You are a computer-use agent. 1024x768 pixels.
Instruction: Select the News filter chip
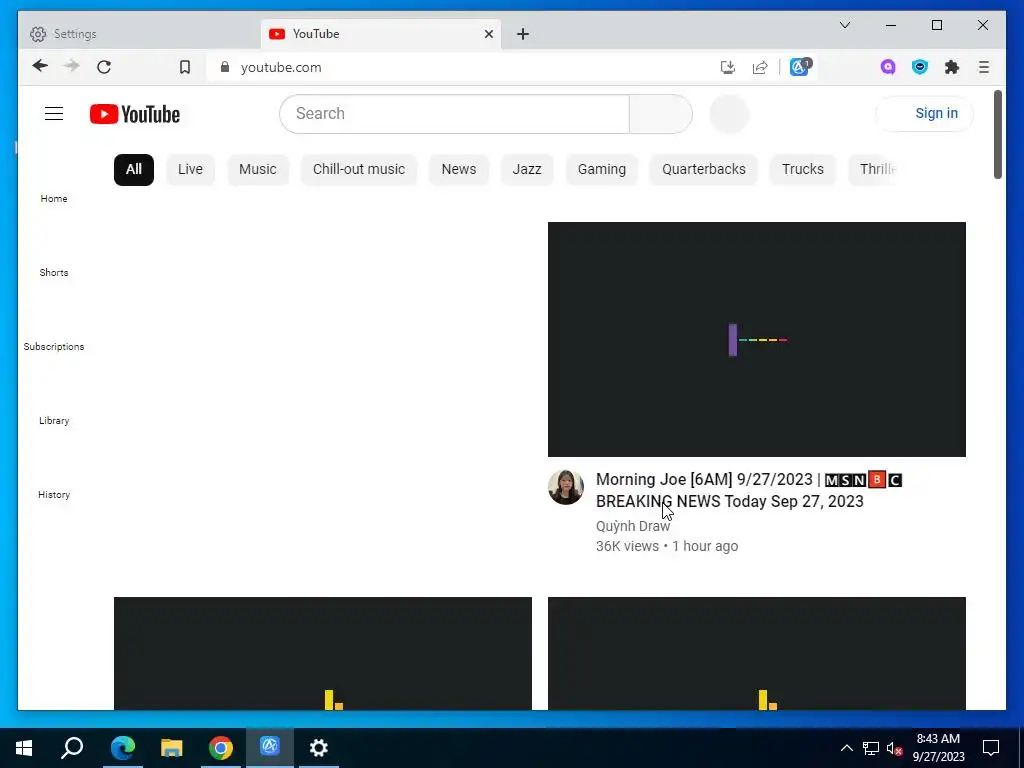[x=458, y=170]
